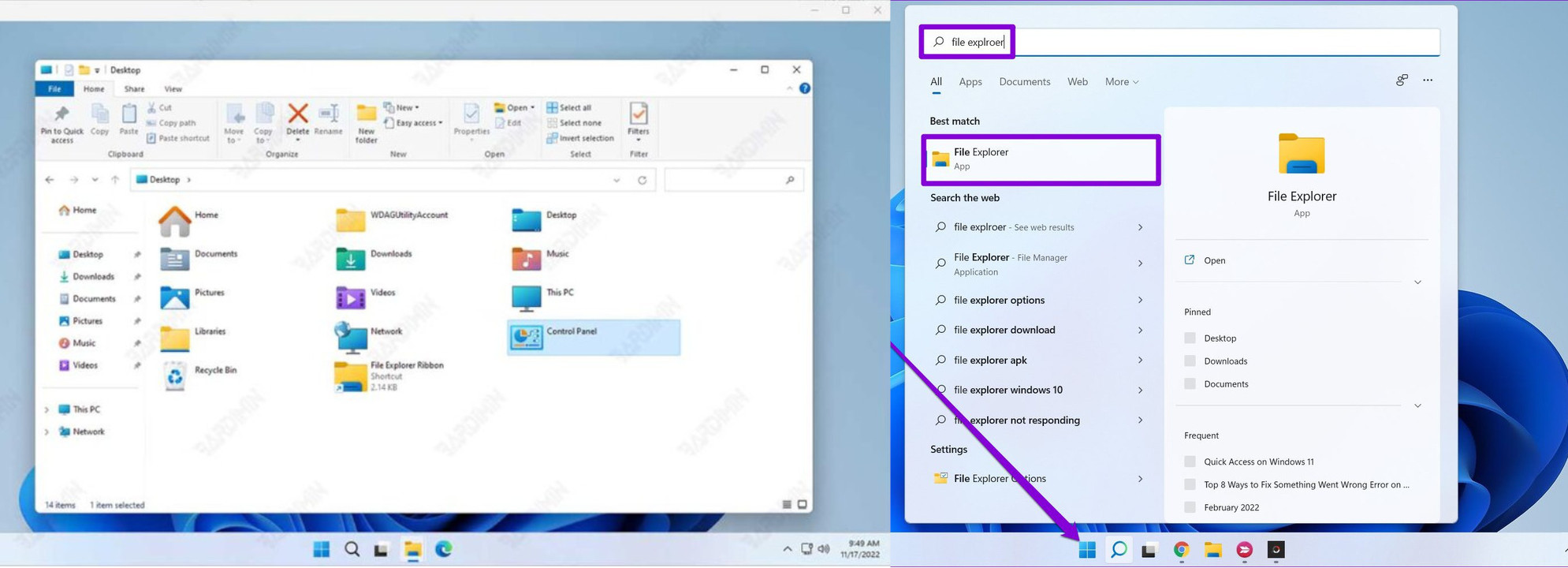Open Task View on the left taskbar
The height and width of the screenshot is (568, 1568).
382,549
